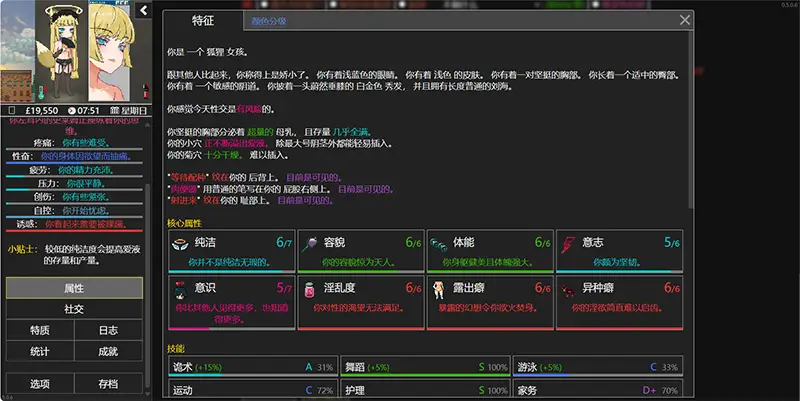
Task: Select the 运动 skill row
Action: coord(253,390)
